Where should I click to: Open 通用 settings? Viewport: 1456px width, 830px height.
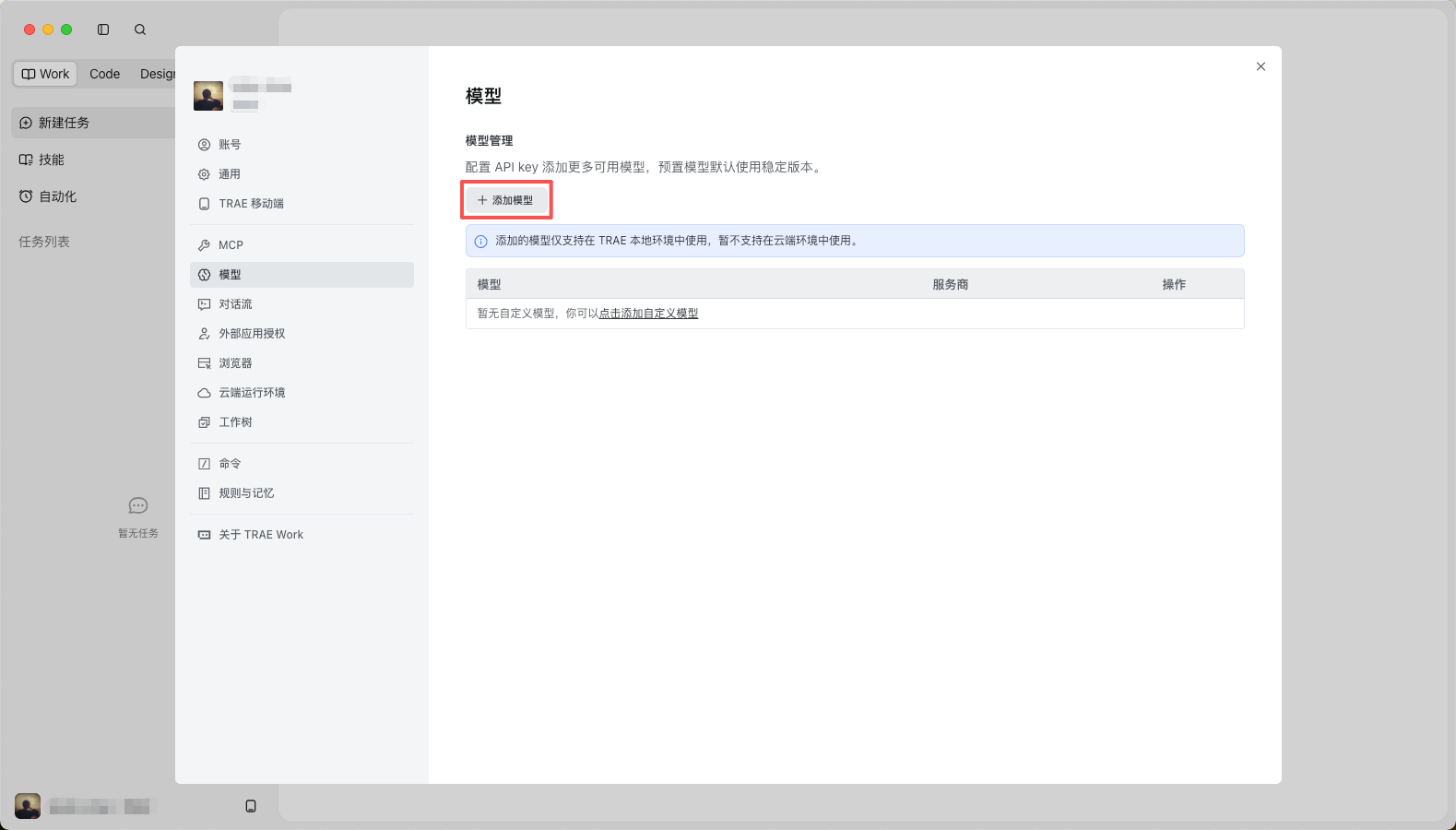point(302,174)
